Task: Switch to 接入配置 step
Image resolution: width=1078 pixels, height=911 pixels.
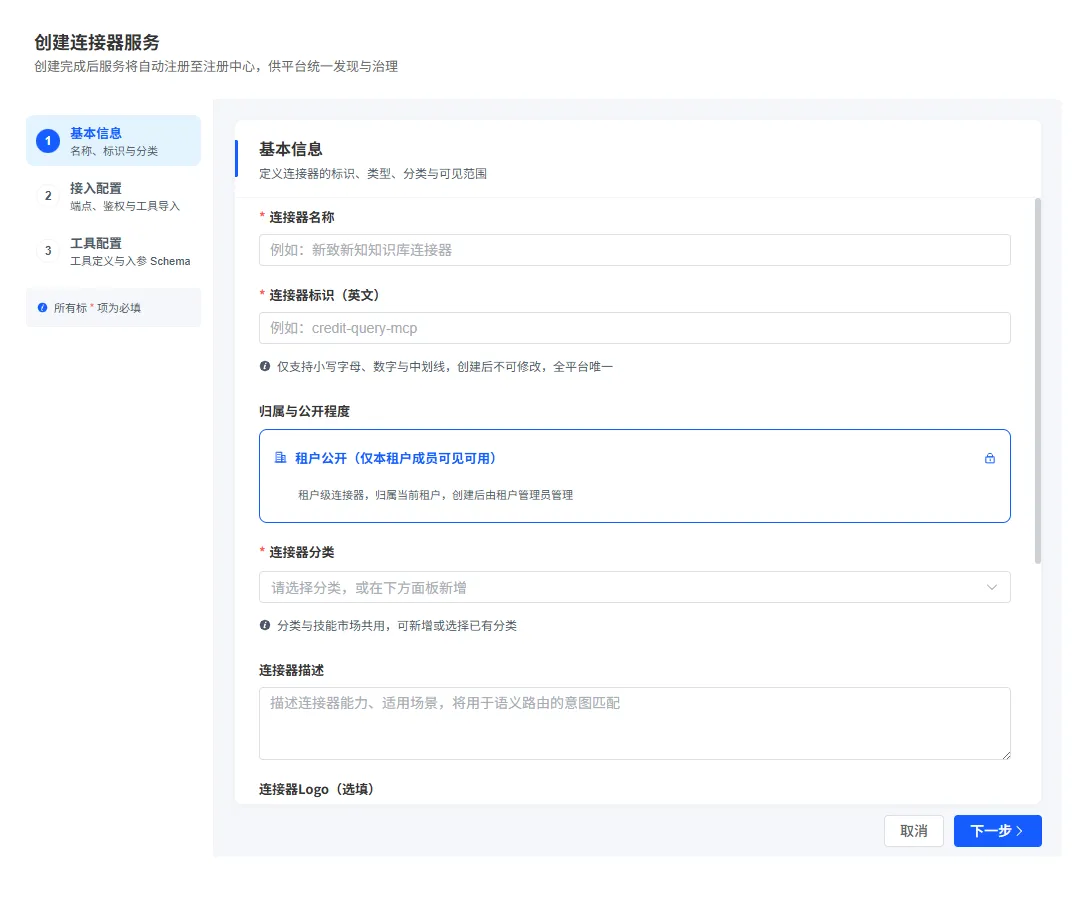Action: [x=113, y=196]
